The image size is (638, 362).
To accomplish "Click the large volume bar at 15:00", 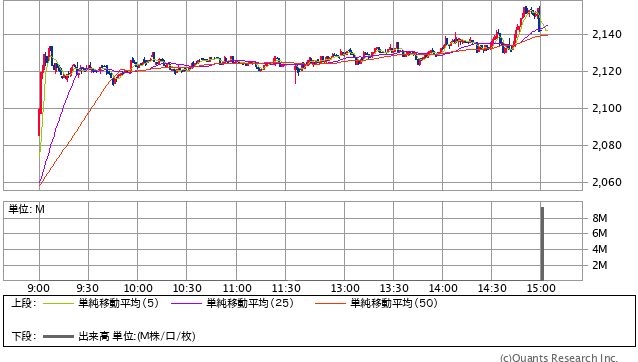I will [542, 243].
